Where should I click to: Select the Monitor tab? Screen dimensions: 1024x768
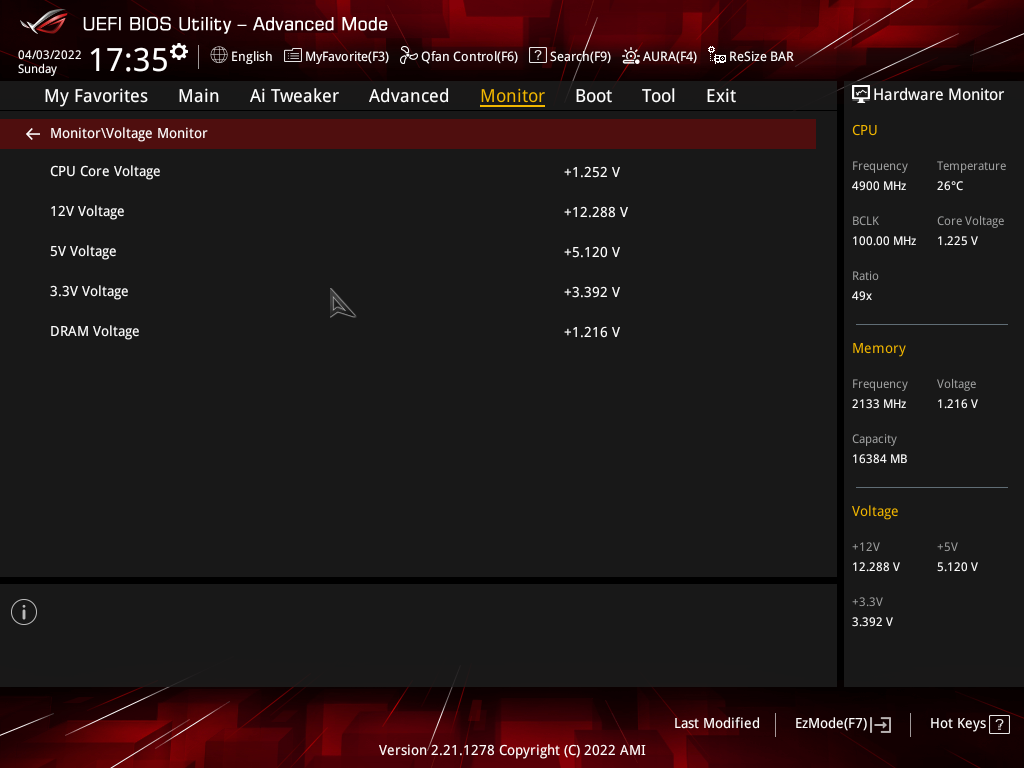click(513, 96)
